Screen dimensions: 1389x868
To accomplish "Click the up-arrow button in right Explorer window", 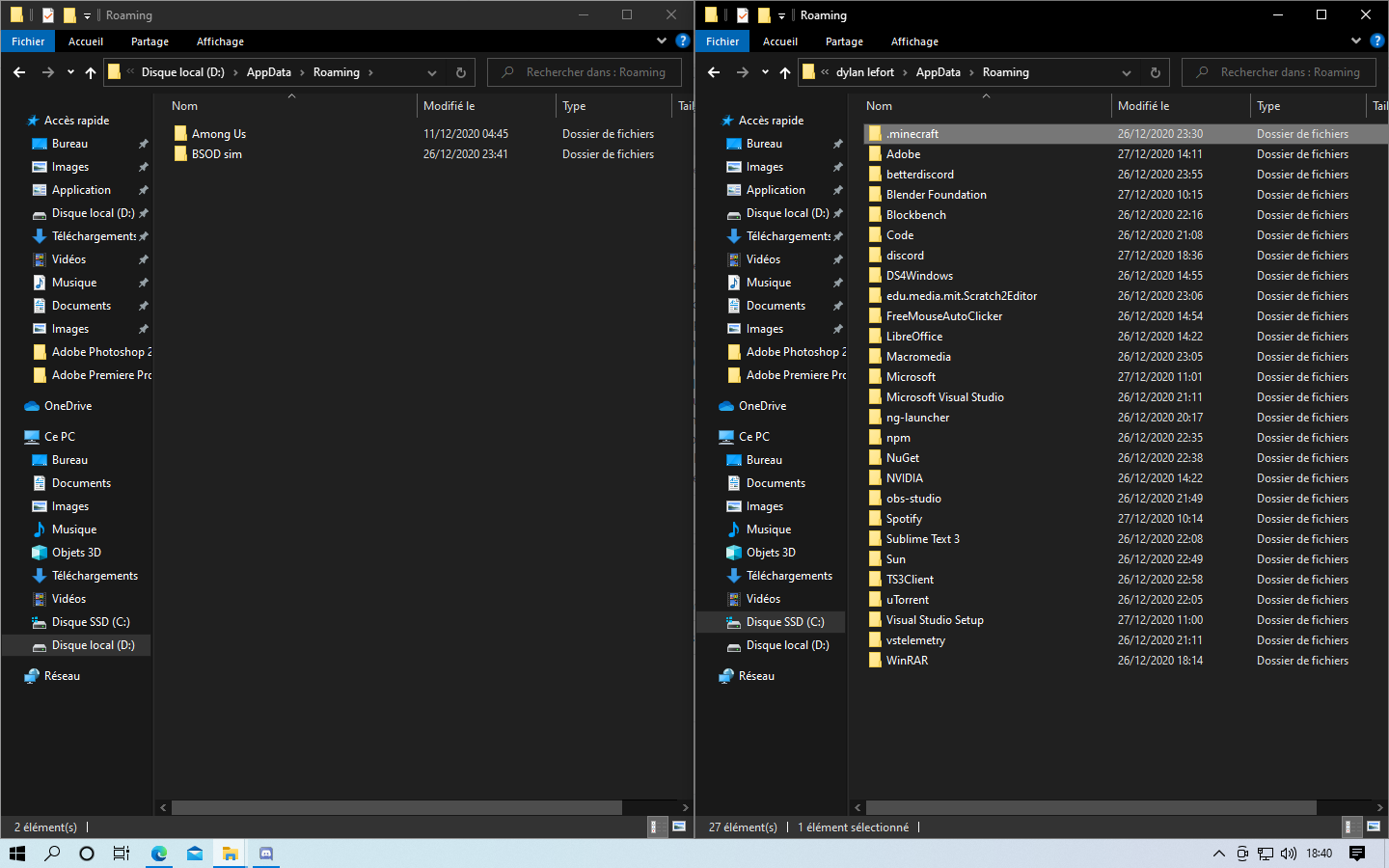I will tap(785, 72).
